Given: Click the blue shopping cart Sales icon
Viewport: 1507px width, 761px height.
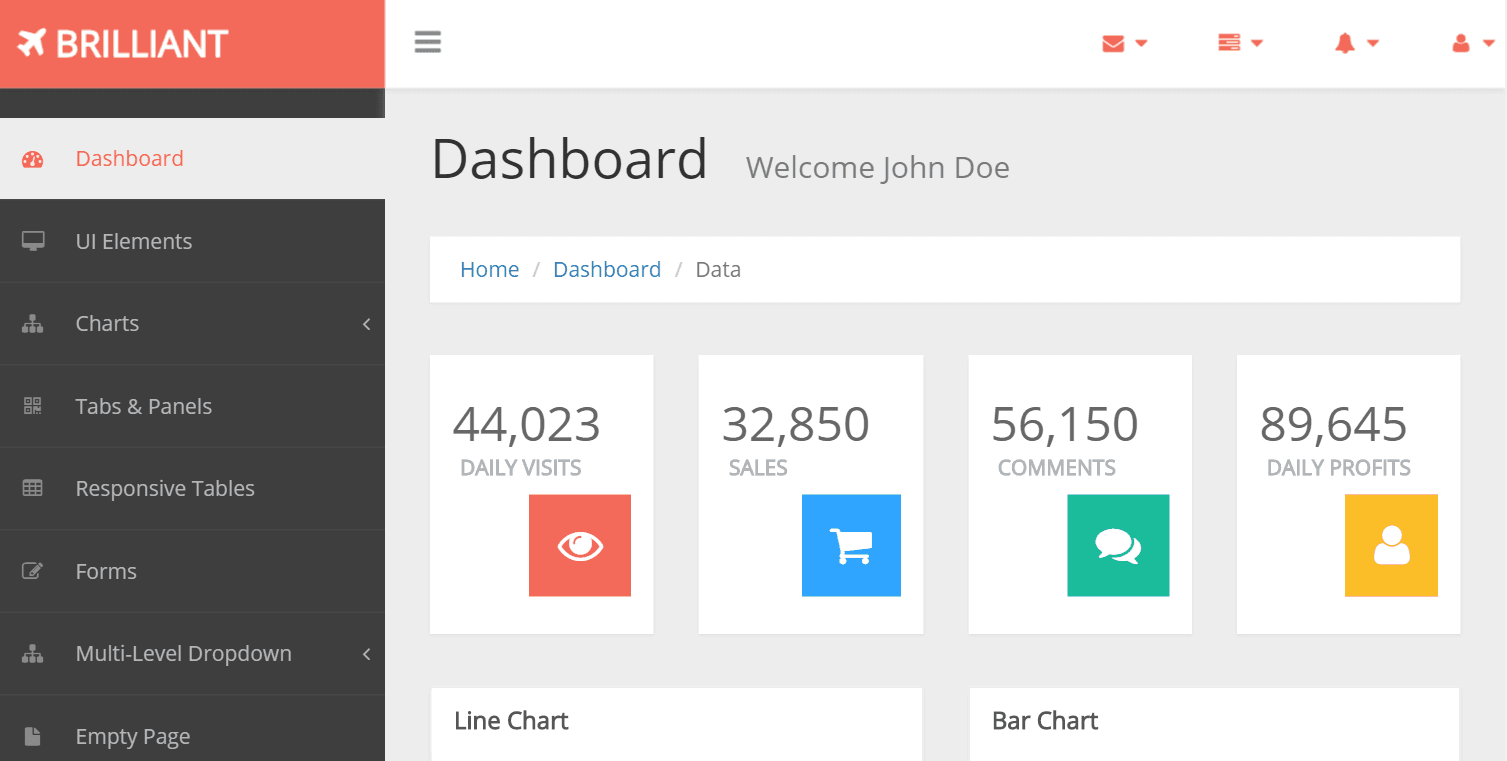Looking at the screenshot, I should point(851,546).
